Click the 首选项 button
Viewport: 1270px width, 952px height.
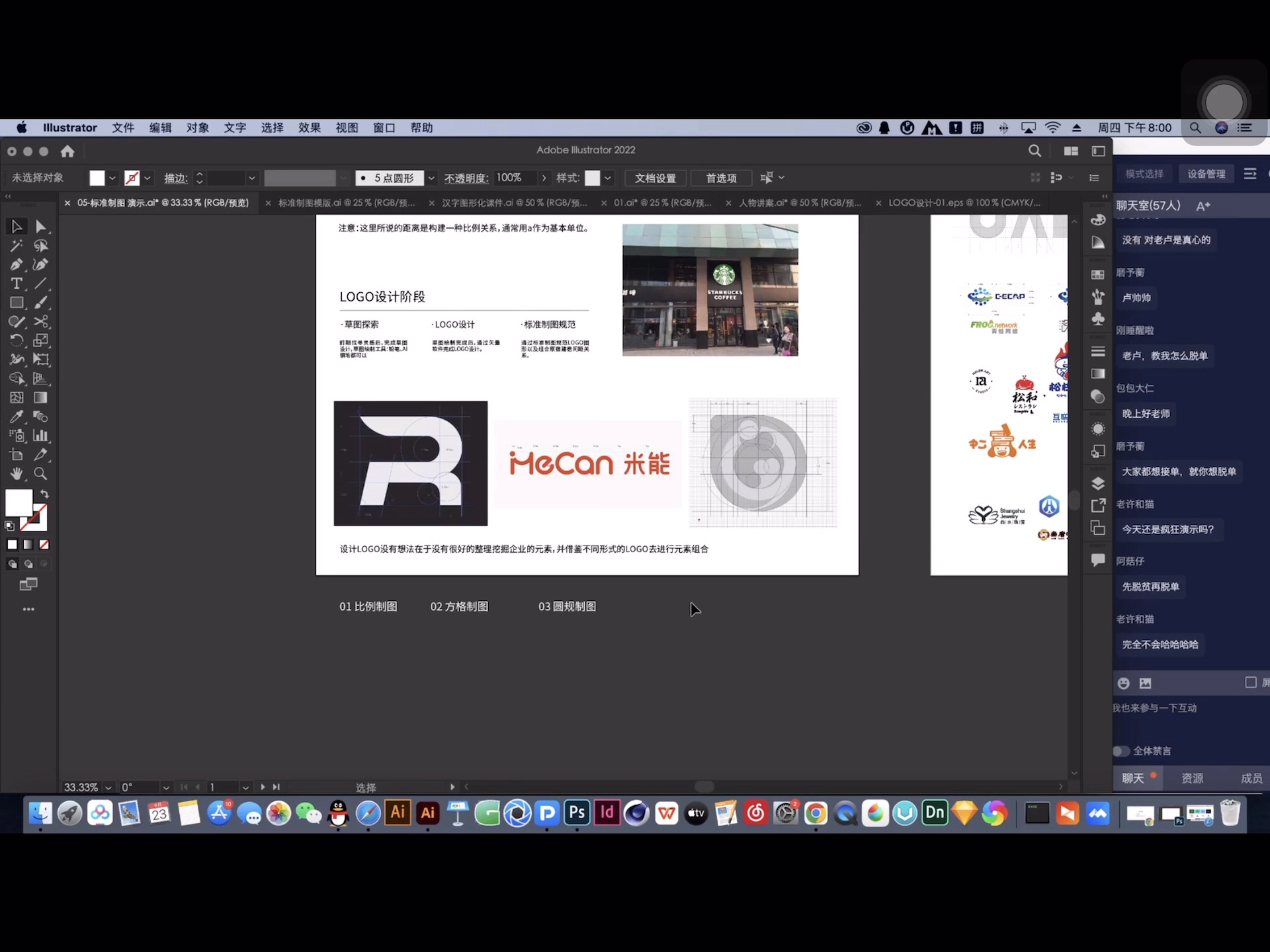[721, 178]
